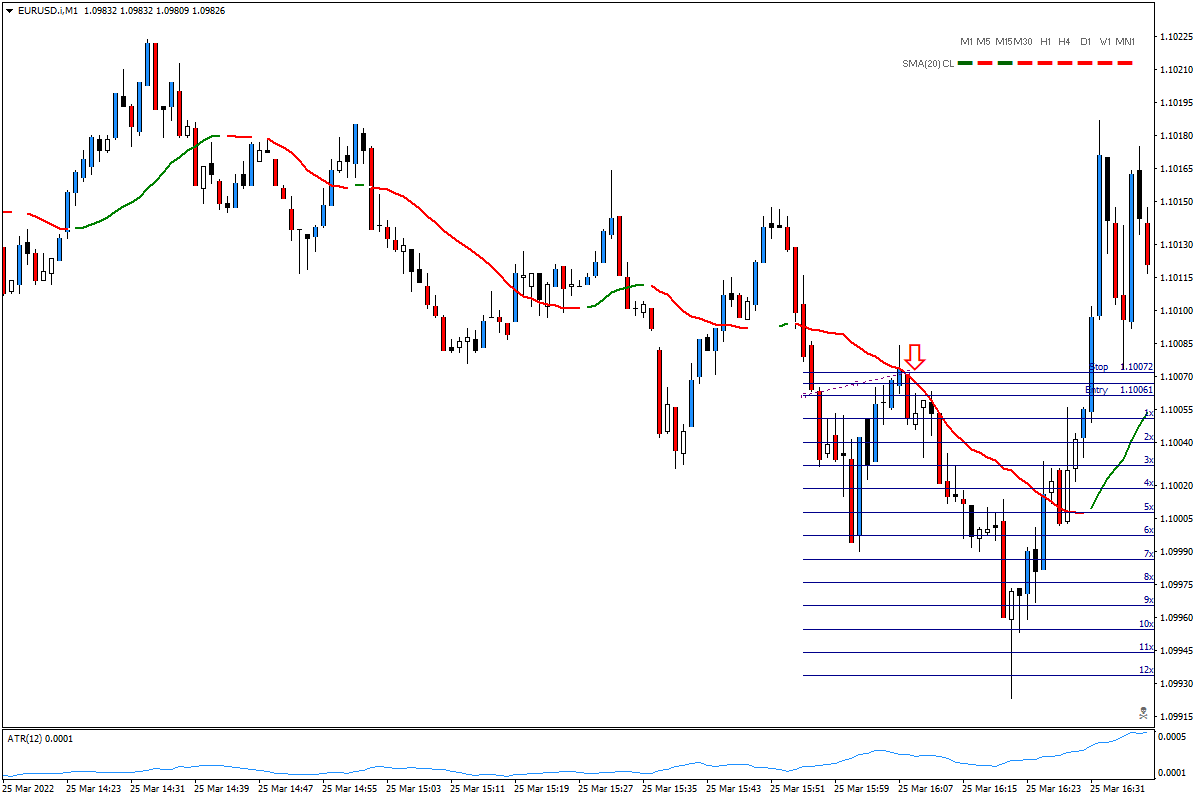Switch to the M5 timeframe
Image resolution: width=1200 pixels, height=800 pixels.
pos(981,42)
